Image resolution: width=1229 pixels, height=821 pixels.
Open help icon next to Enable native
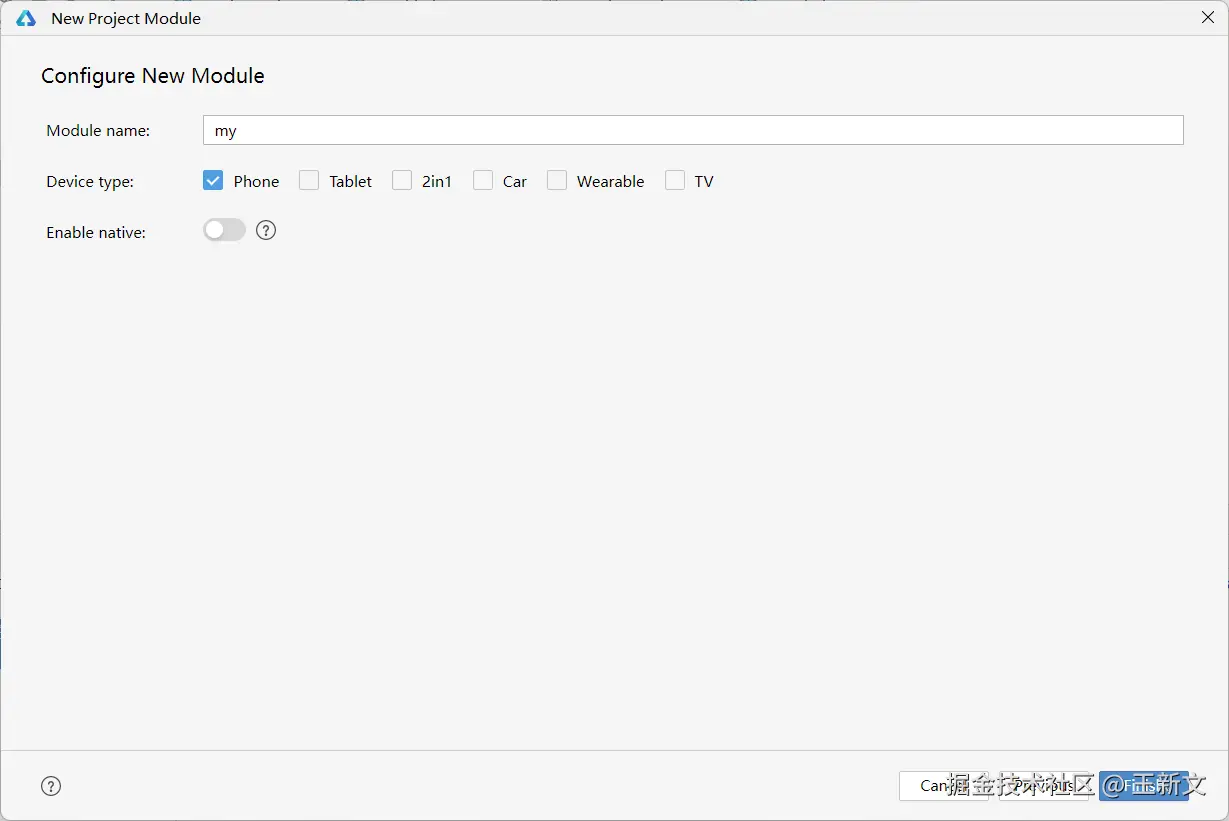coord(266,230)
